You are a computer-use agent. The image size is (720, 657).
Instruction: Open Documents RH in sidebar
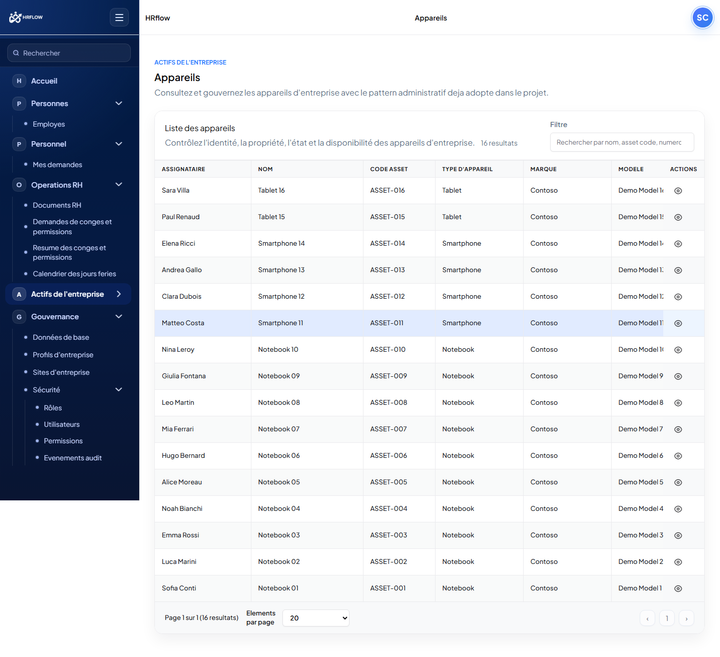[x=57, y=205]
